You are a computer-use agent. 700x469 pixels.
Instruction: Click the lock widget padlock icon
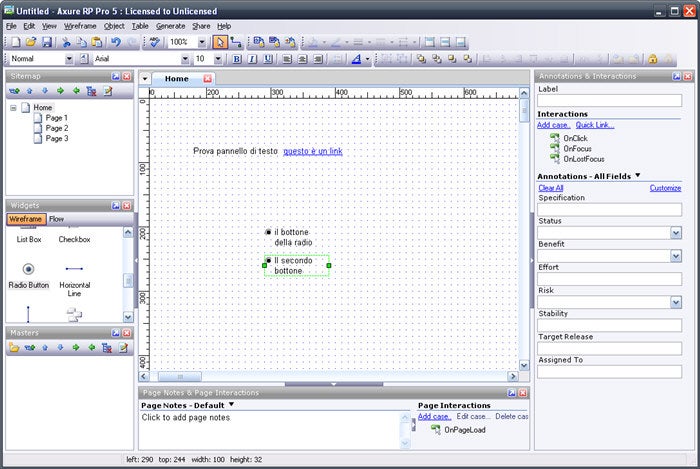(653, 59)
